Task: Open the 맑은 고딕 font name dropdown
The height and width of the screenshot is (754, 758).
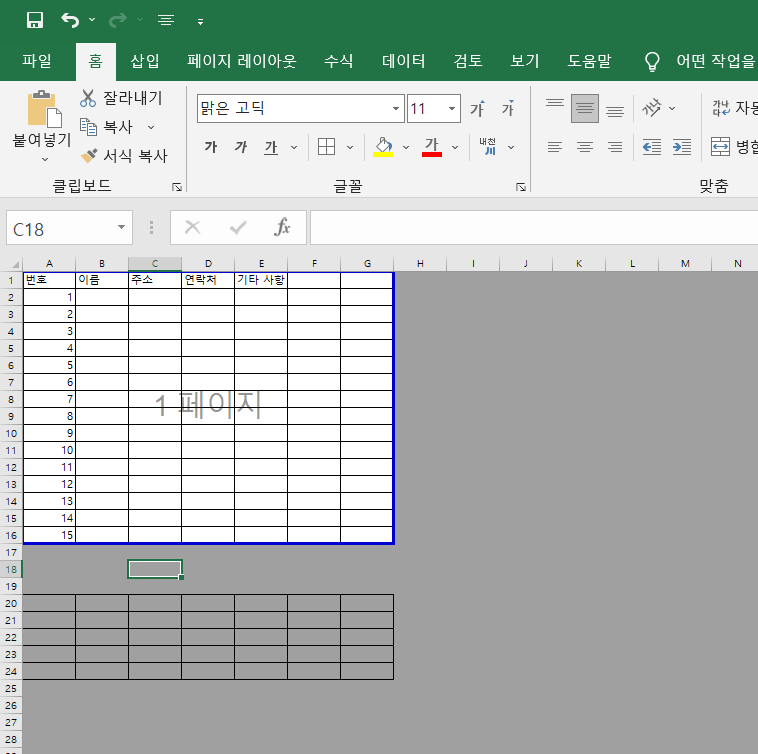Action: pos(396,108)
